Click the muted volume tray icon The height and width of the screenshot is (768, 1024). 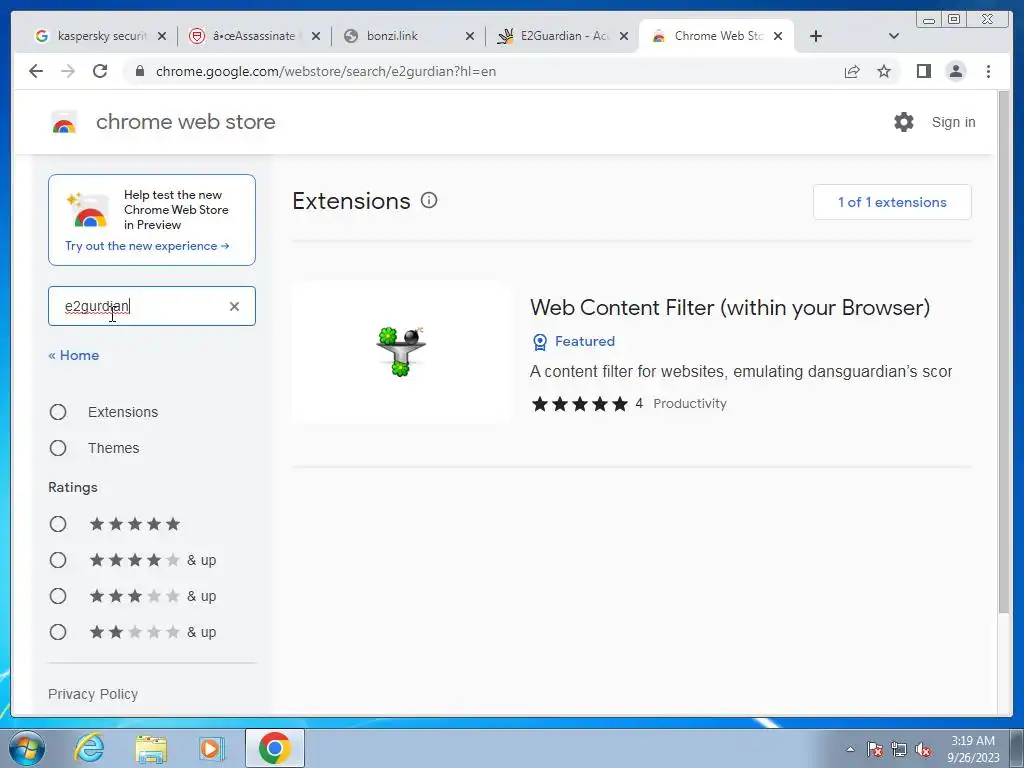point(923,749)
